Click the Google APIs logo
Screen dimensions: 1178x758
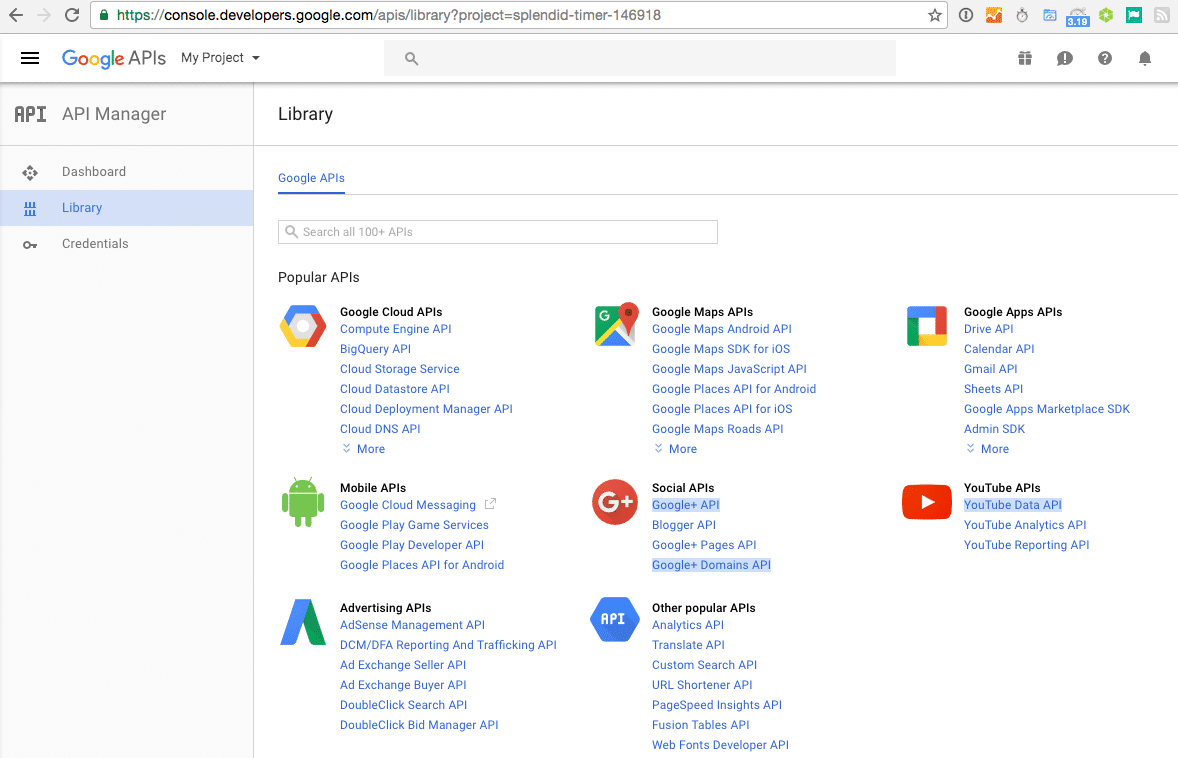coord(113,59)
